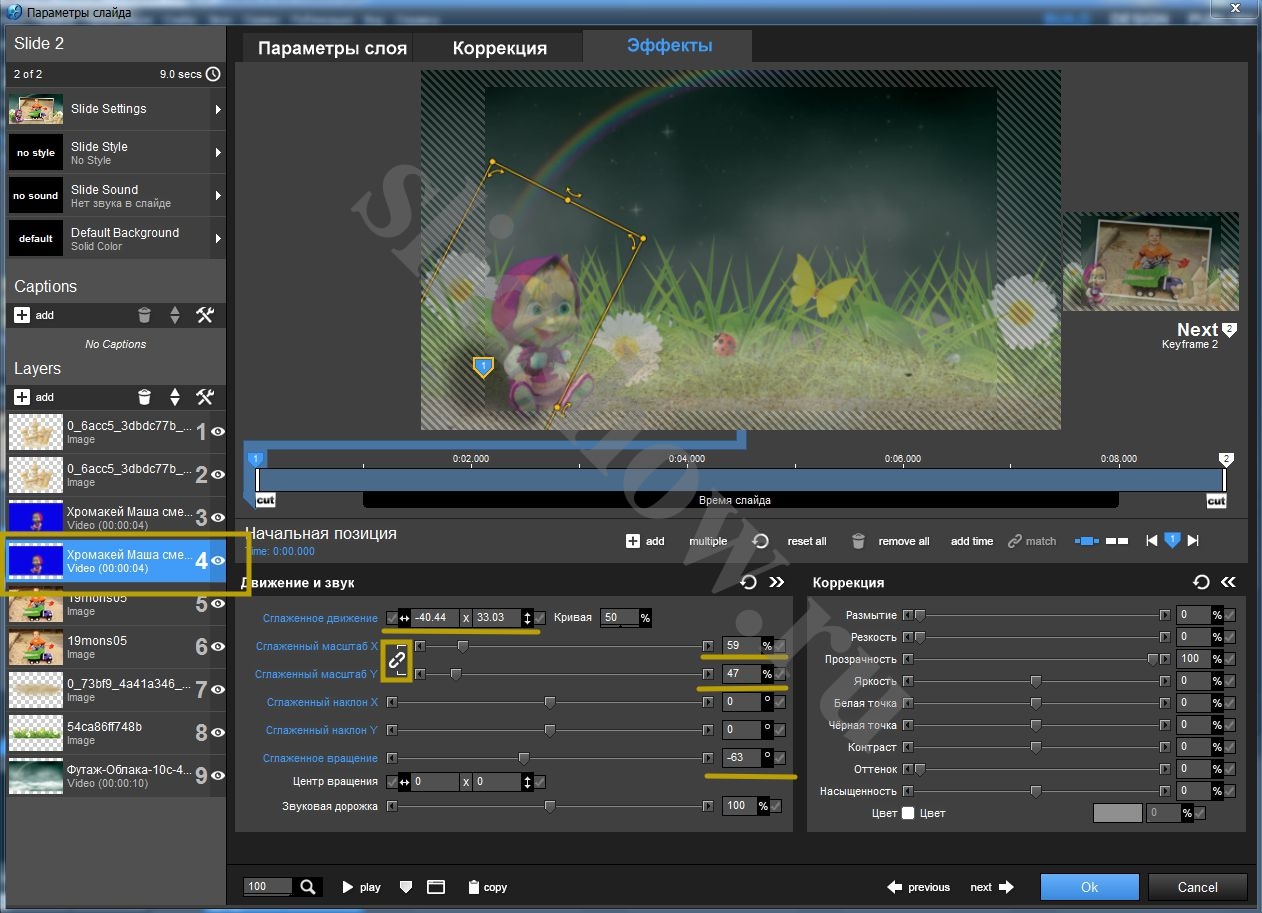This screenshot has width=1262, height=913.
Task: Click the Сглаженное движение link
Action: pos(320,618)
